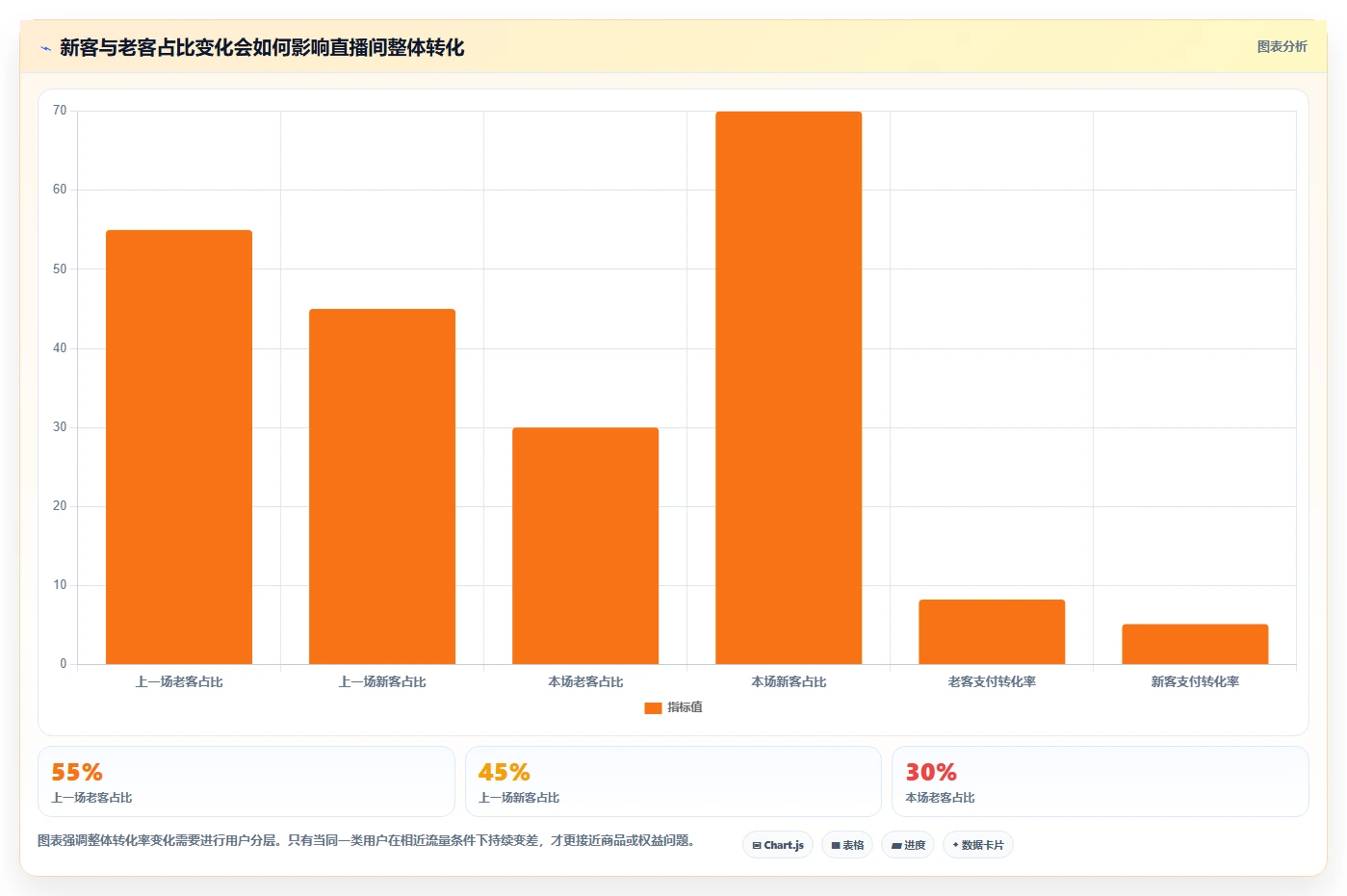Image resolution: width=1347 pixels, height=896 pixels.
Task: Click the Chart.js chip
Action: [x=778, y=845]
